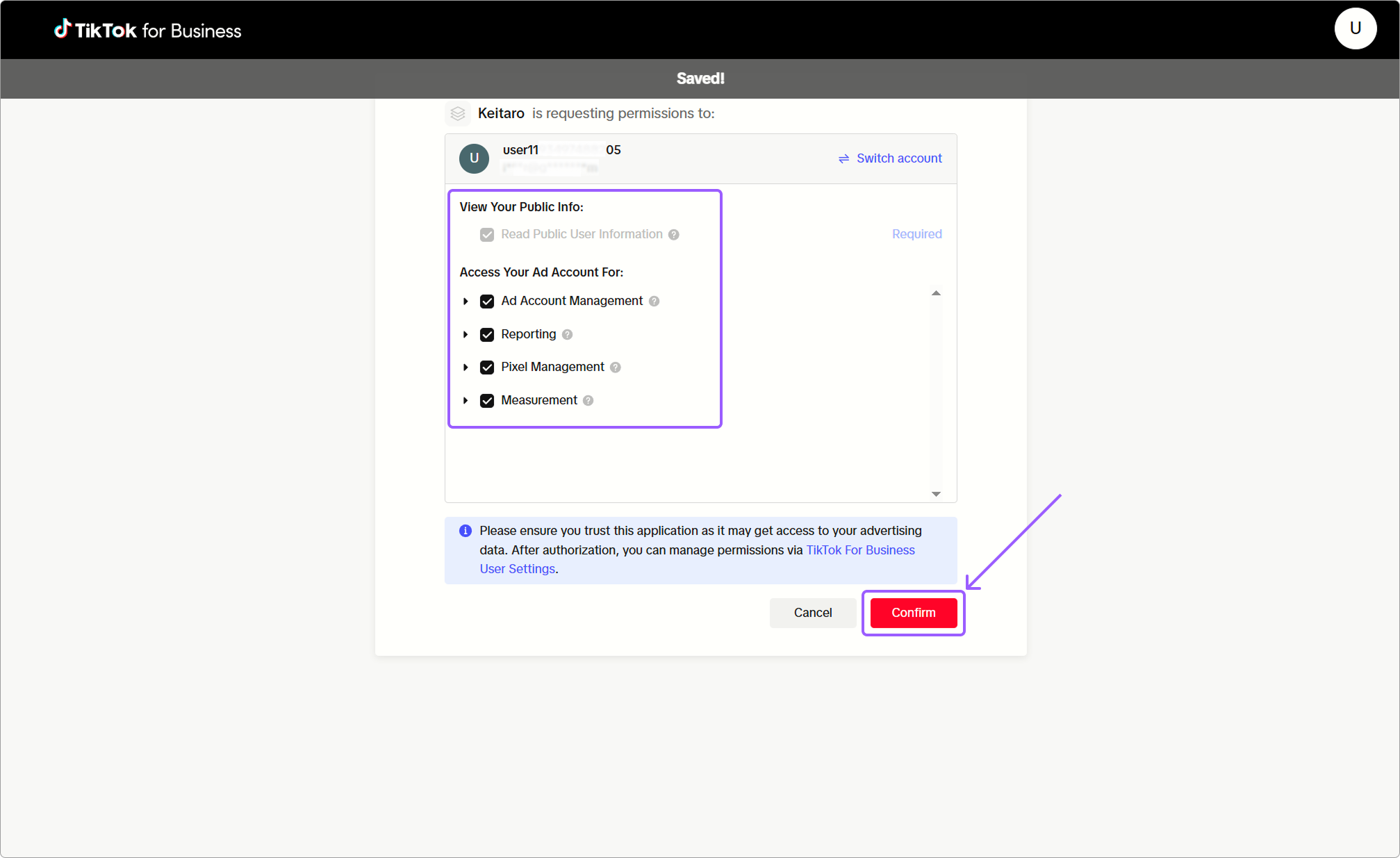Click the user11 account name text
The width and height of the screenshot is (1400, 858).
pos(561,150)
